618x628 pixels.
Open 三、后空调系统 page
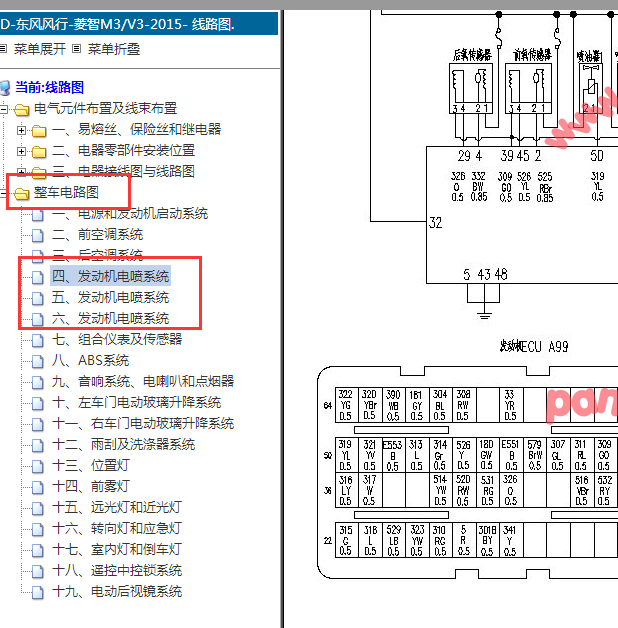point(97,256)
